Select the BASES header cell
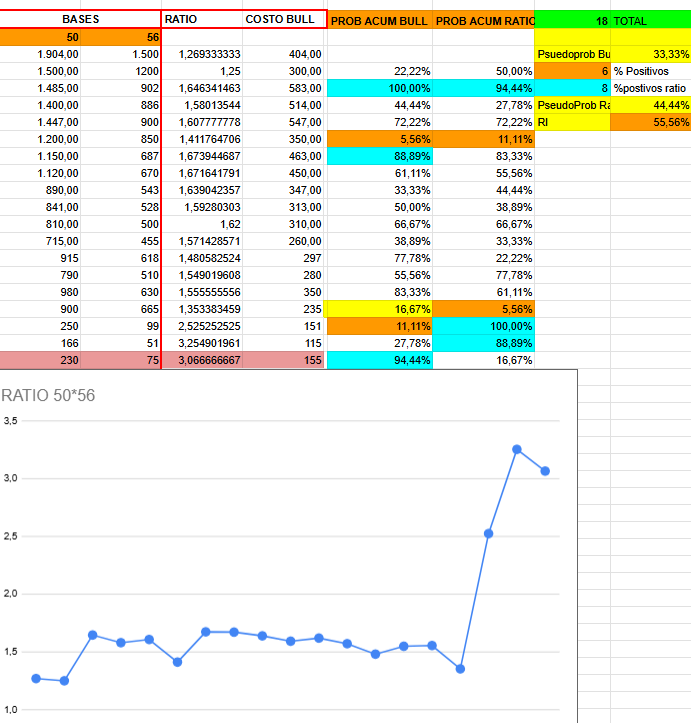Image resolution: width=691 pixels, height=723 pixels. pyautogui.click(x=80, y=19)
